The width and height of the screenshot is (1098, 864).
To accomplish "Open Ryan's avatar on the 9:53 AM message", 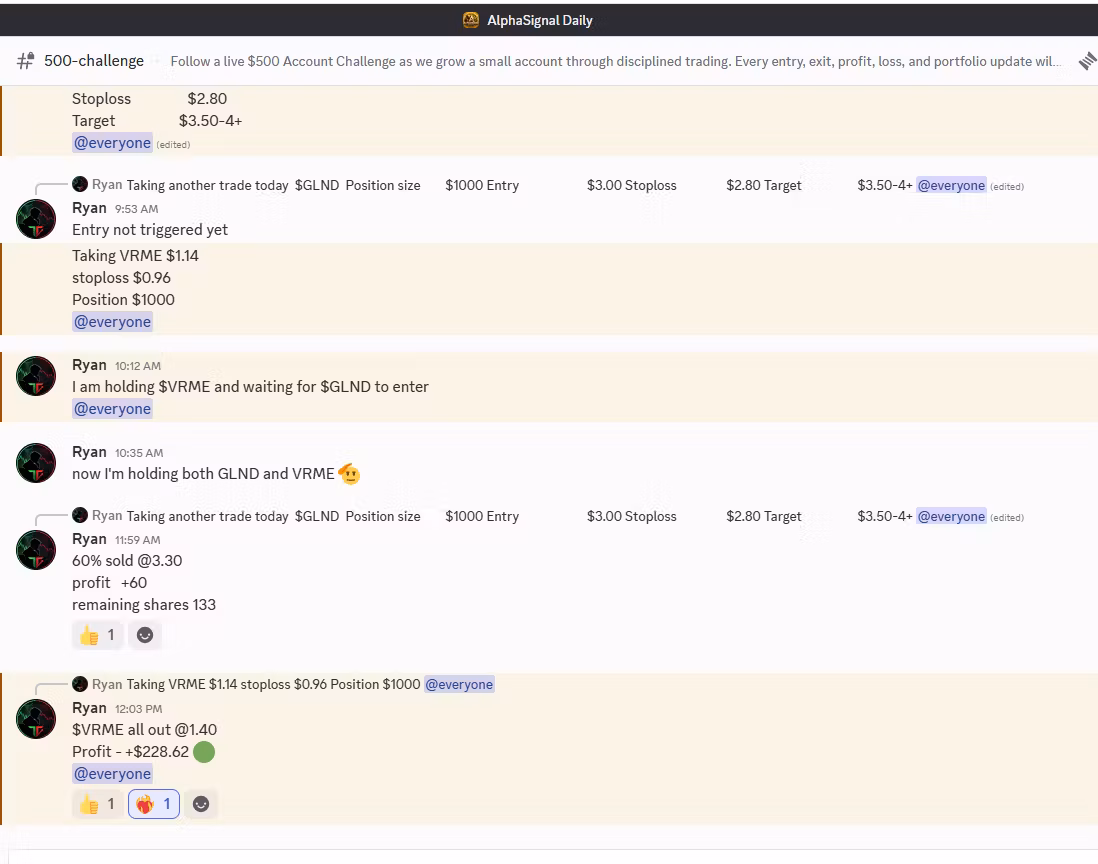I will [36, 218].
